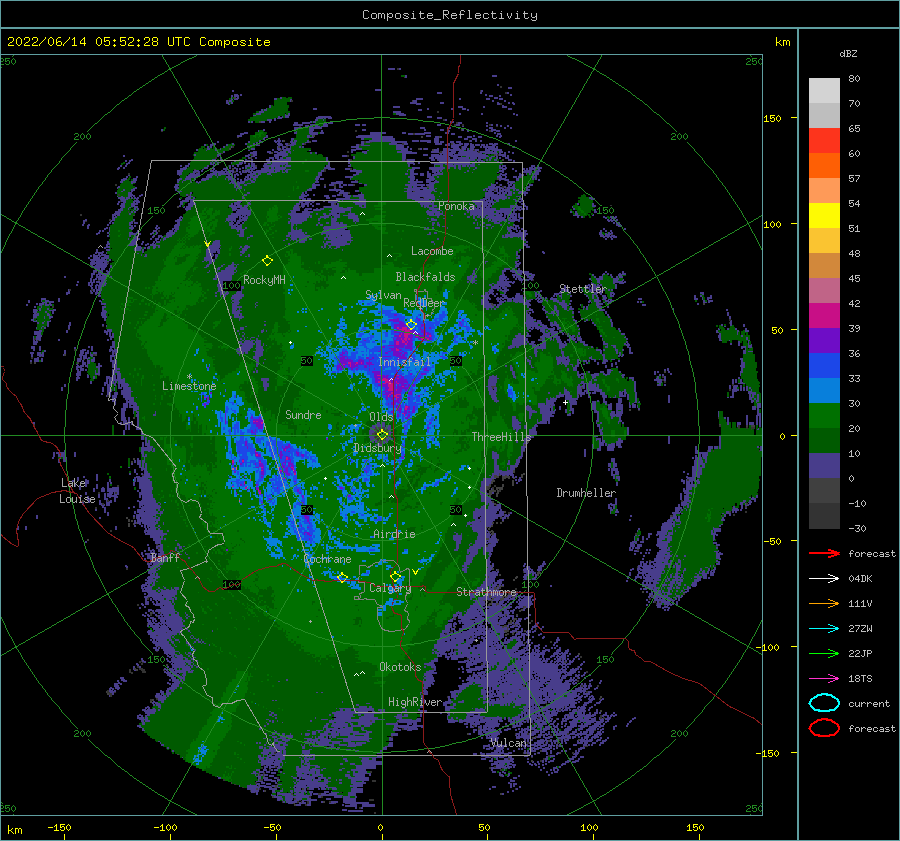
Task: Click the Lacombe city label
Action: tap(432, 251)
